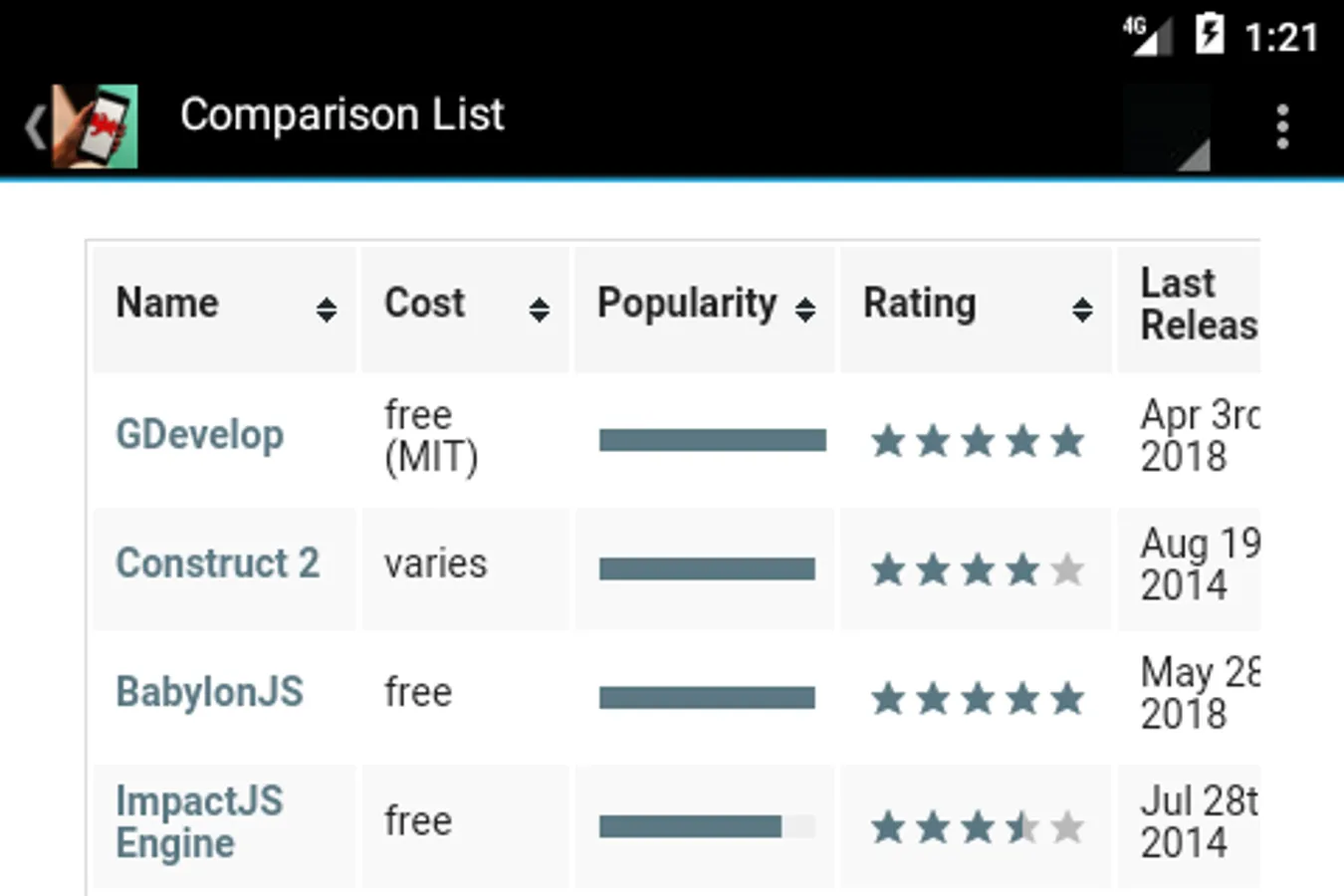Click the Comparison List title

(x=341, y=114)
